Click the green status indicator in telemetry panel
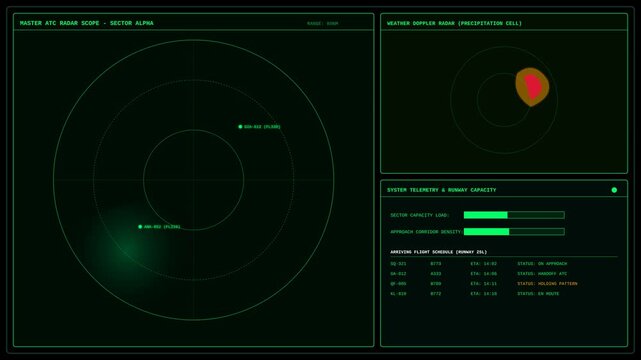This screenshot has height=360, width=641. coord(614,190)
